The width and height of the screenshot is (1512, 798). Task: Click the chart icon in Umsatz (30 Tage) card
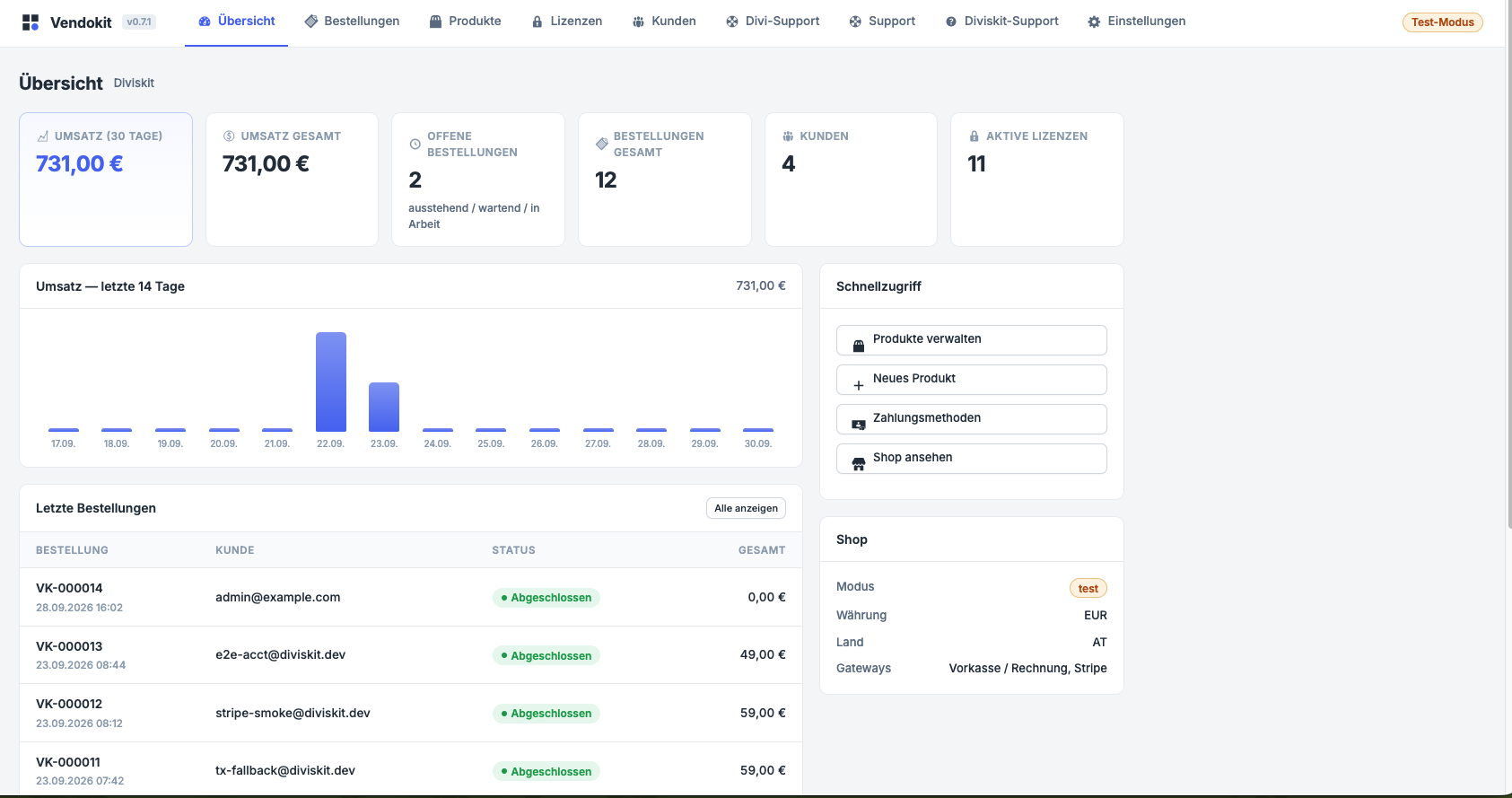click(x=42, y=136)
